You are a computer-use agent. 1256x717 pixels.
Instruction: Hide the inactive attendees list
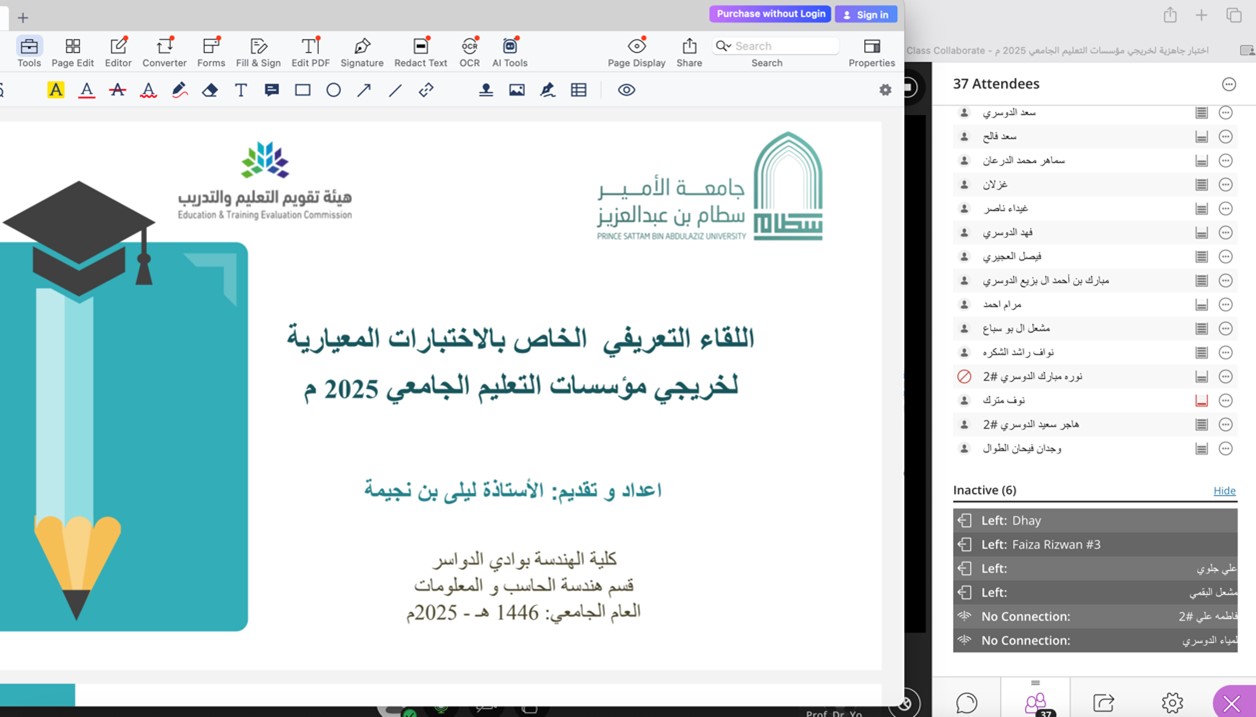pos(1224,491)
